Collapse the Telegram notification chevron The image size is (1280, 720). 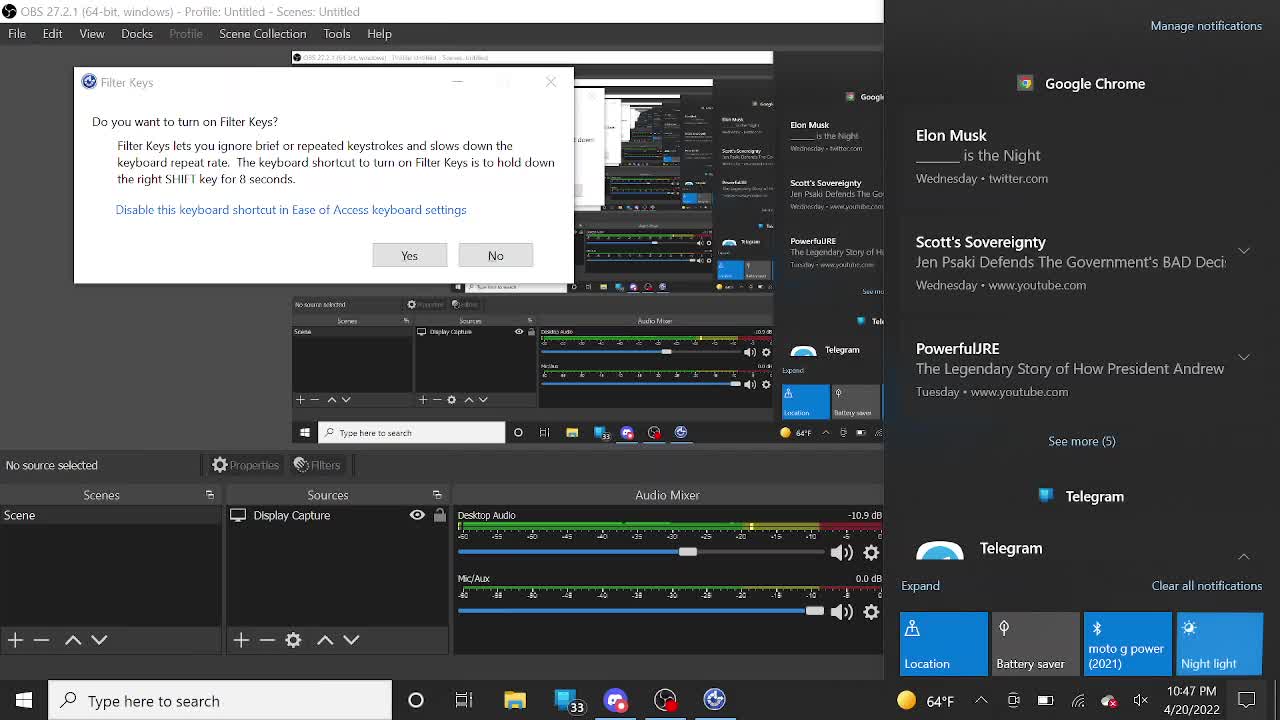coord(1244,556)
